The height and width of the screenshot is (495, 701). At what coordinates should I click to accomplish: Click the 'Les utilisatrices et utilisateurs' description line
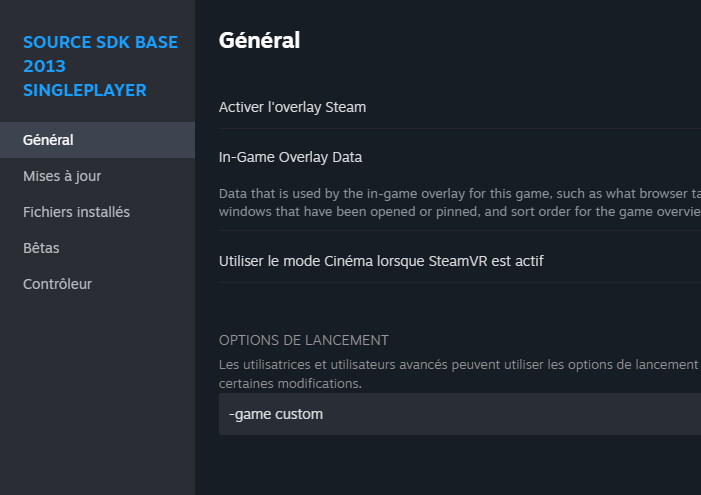click(x=459, y=365)
